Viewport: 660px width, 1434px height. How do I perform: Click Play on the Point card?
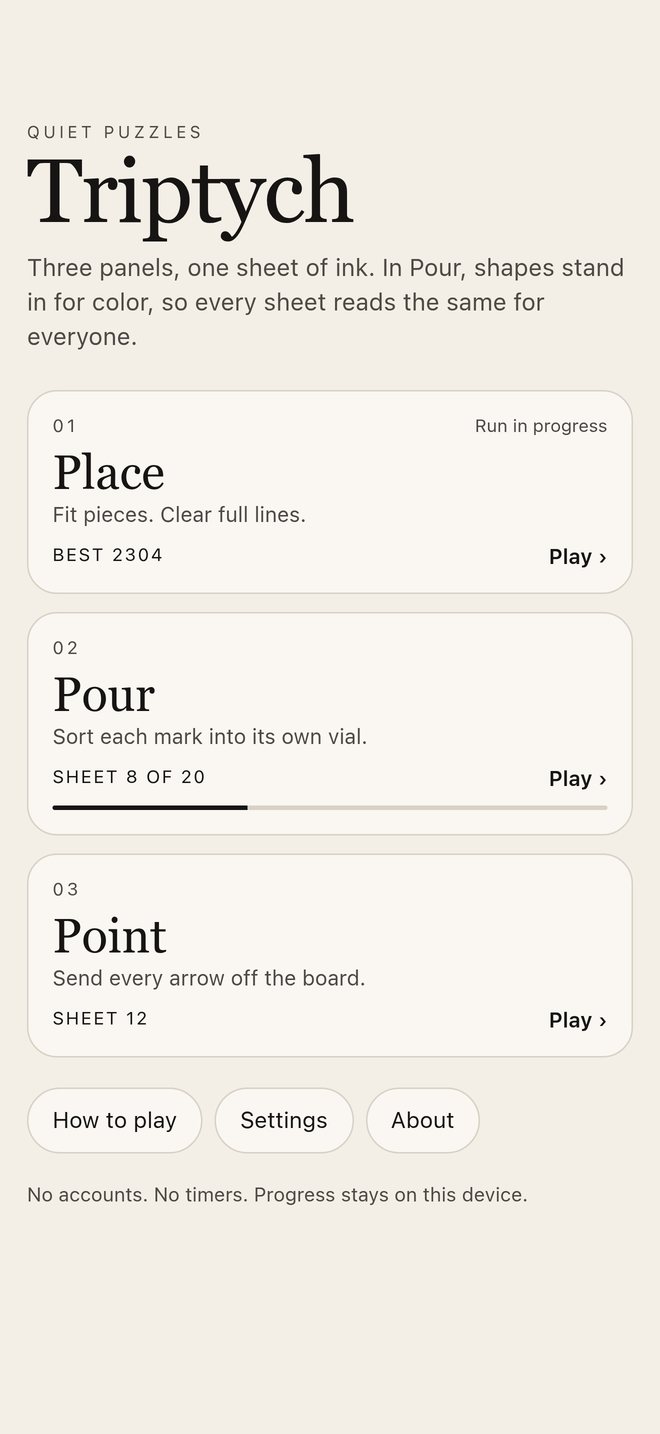point(578,1021)
